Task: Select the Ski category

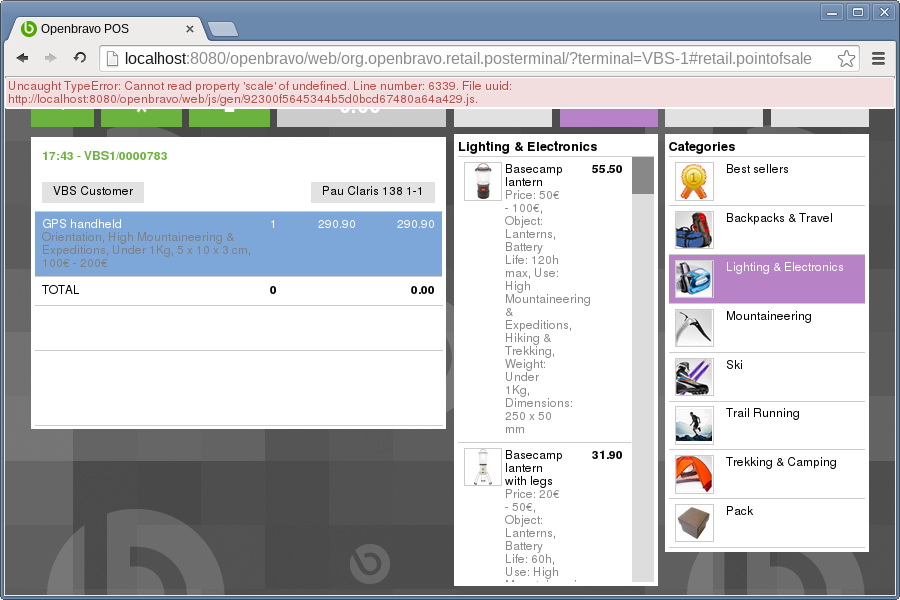Action: (767, 377)
